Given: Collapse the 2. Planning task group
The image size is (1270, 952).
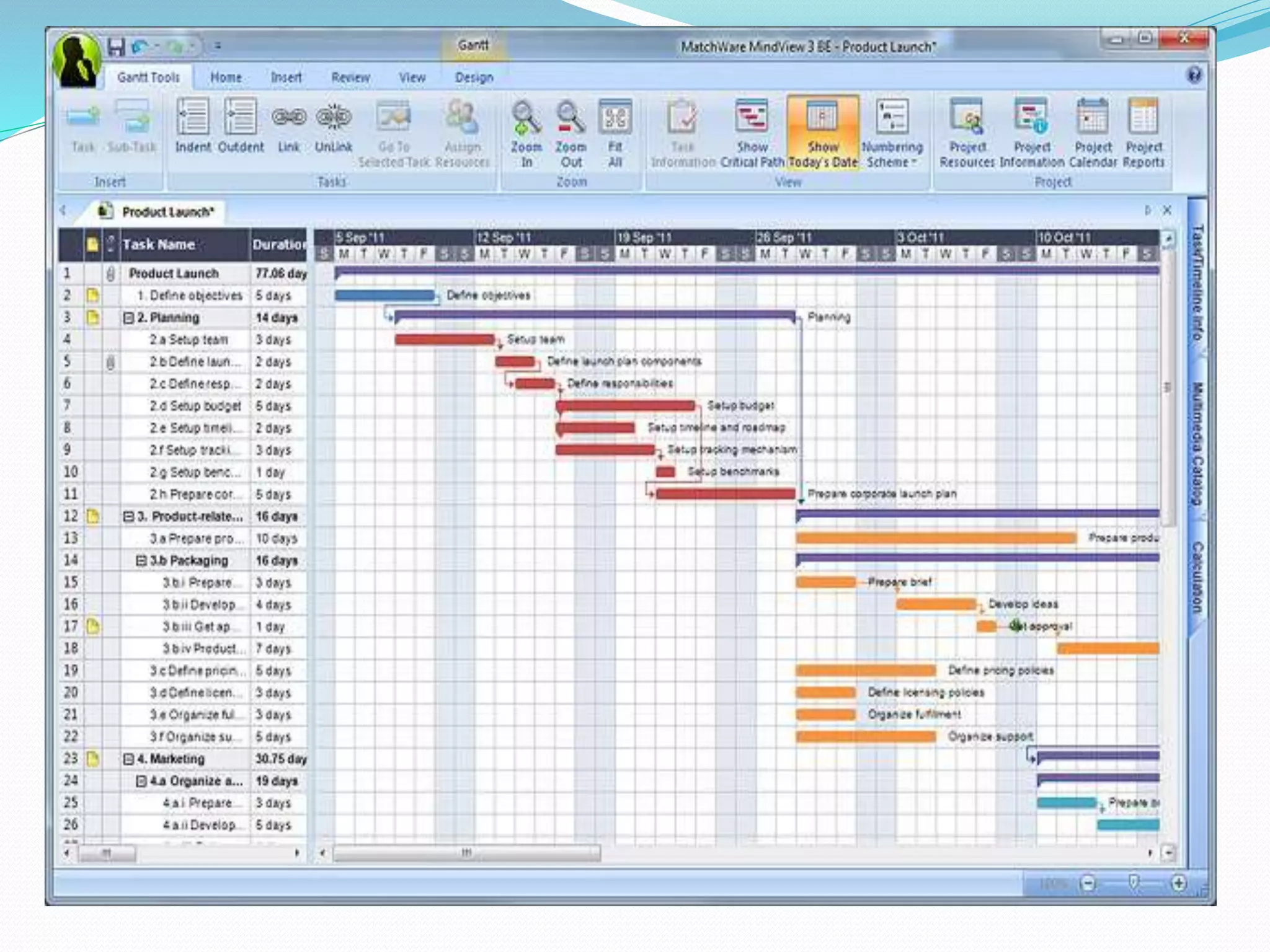Looking at the screenshot, I should coord(128,318).
